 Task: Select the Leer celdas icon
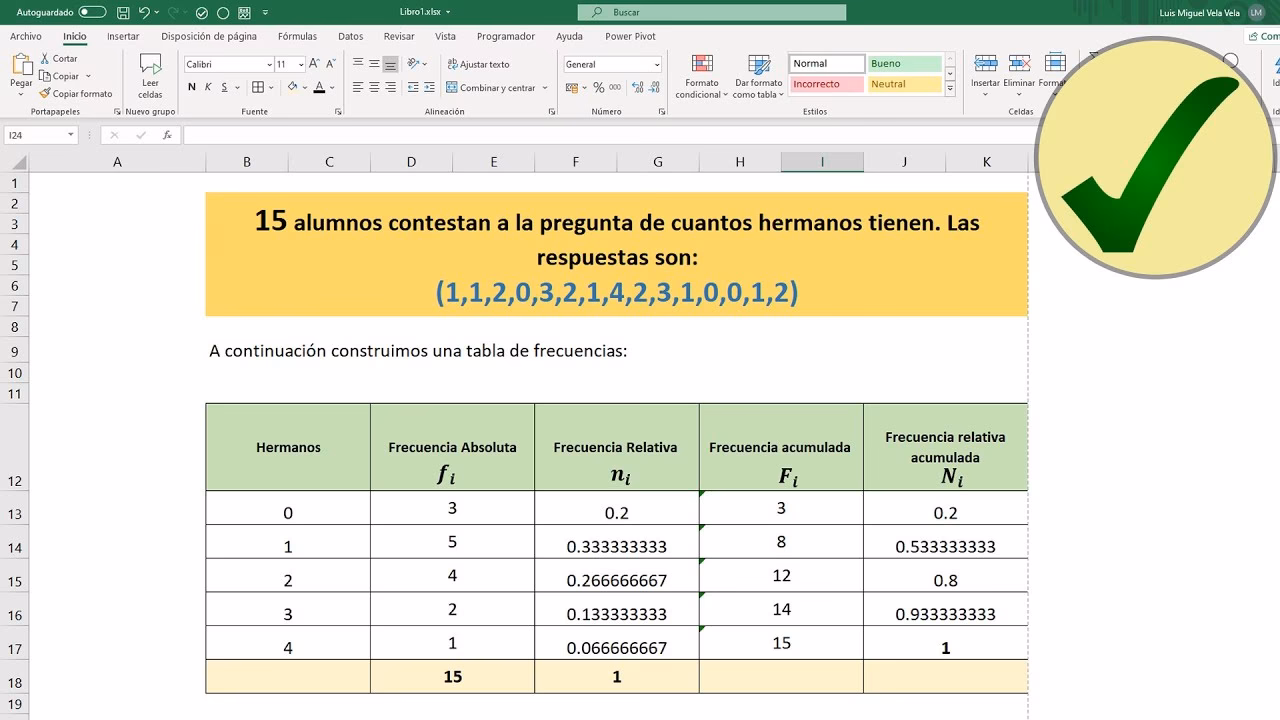(150, 75)
